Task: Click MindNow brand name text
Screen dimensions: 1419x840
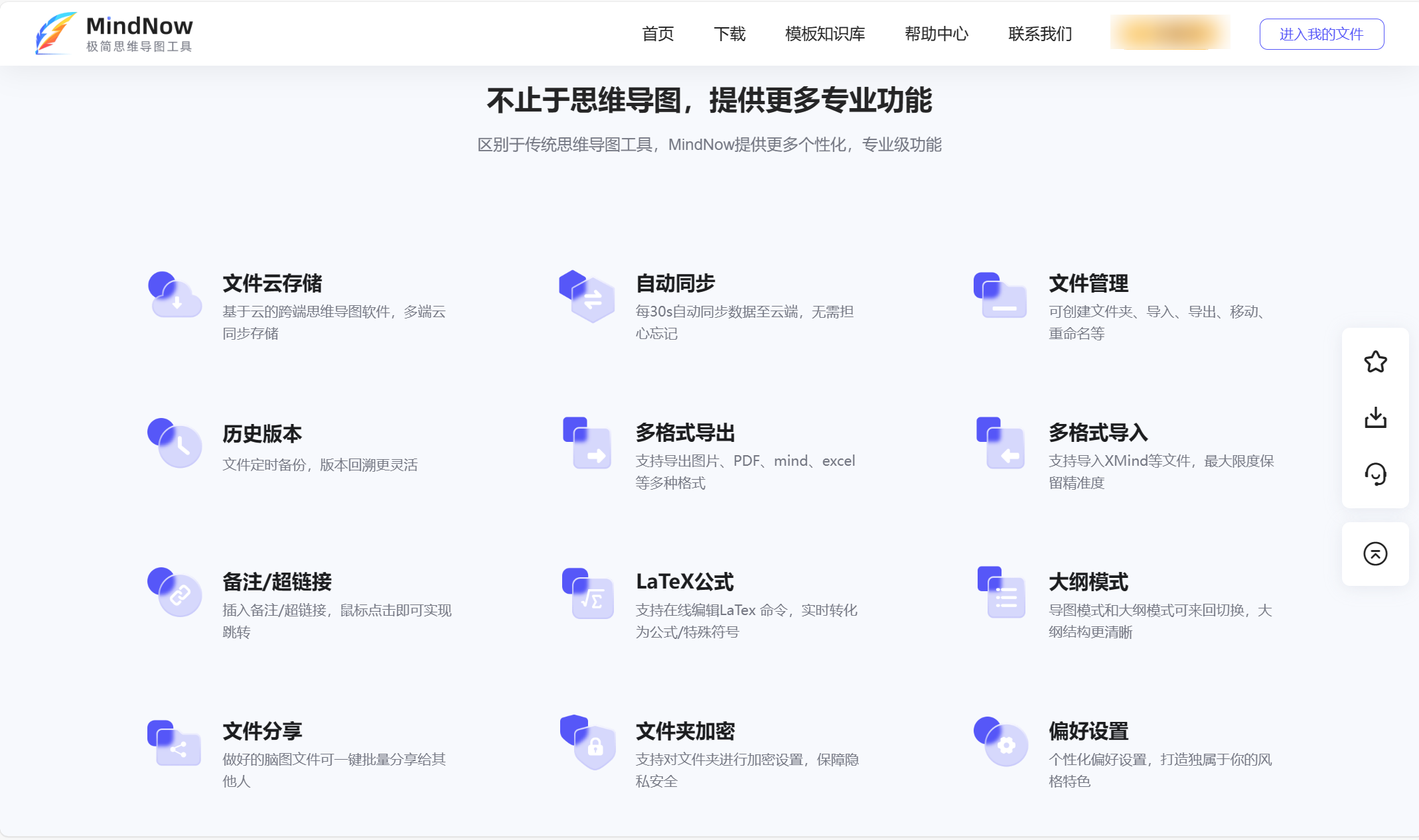Action: coord(139,26)
